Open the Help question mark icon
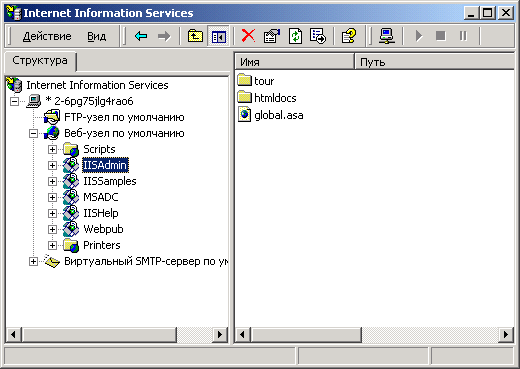520x369 pixels. [349, 36]
